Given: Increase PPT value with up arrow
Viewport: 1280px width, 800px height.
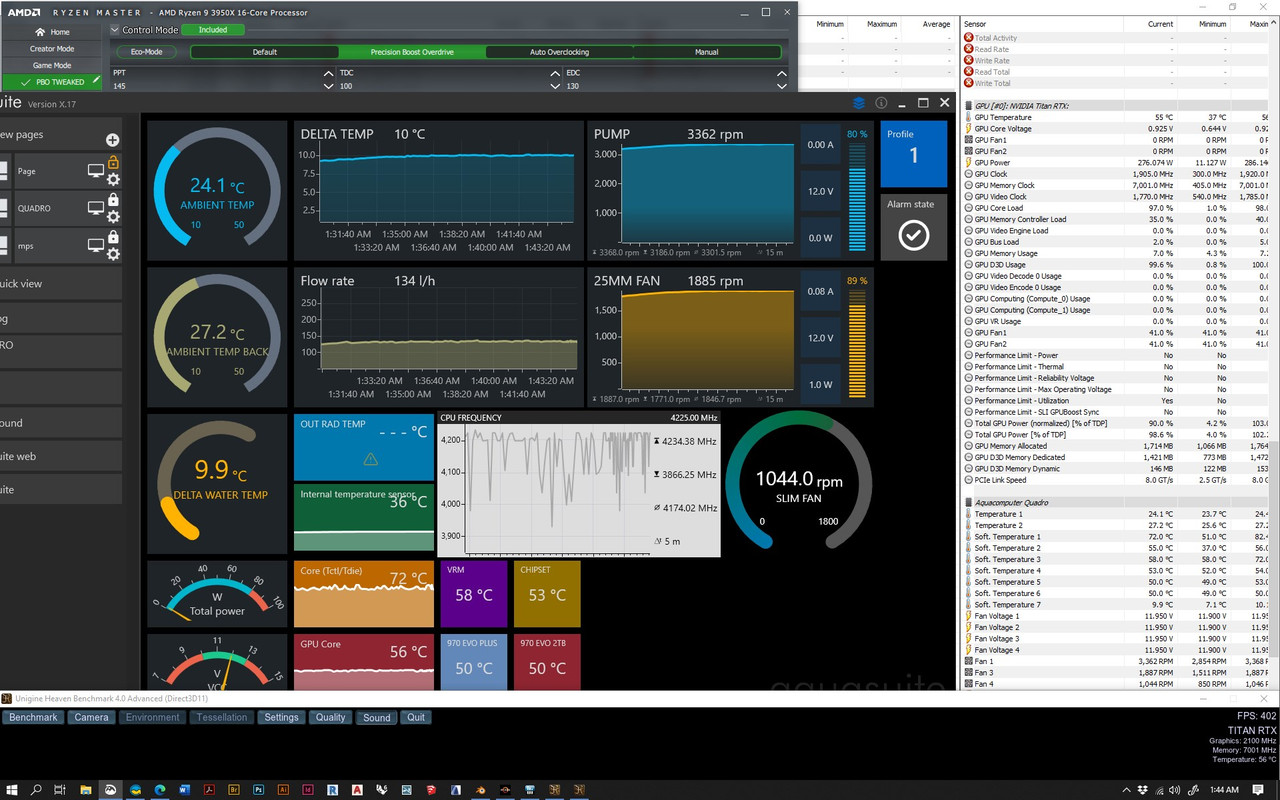Looking at the screenshot, I should (329, 73).
